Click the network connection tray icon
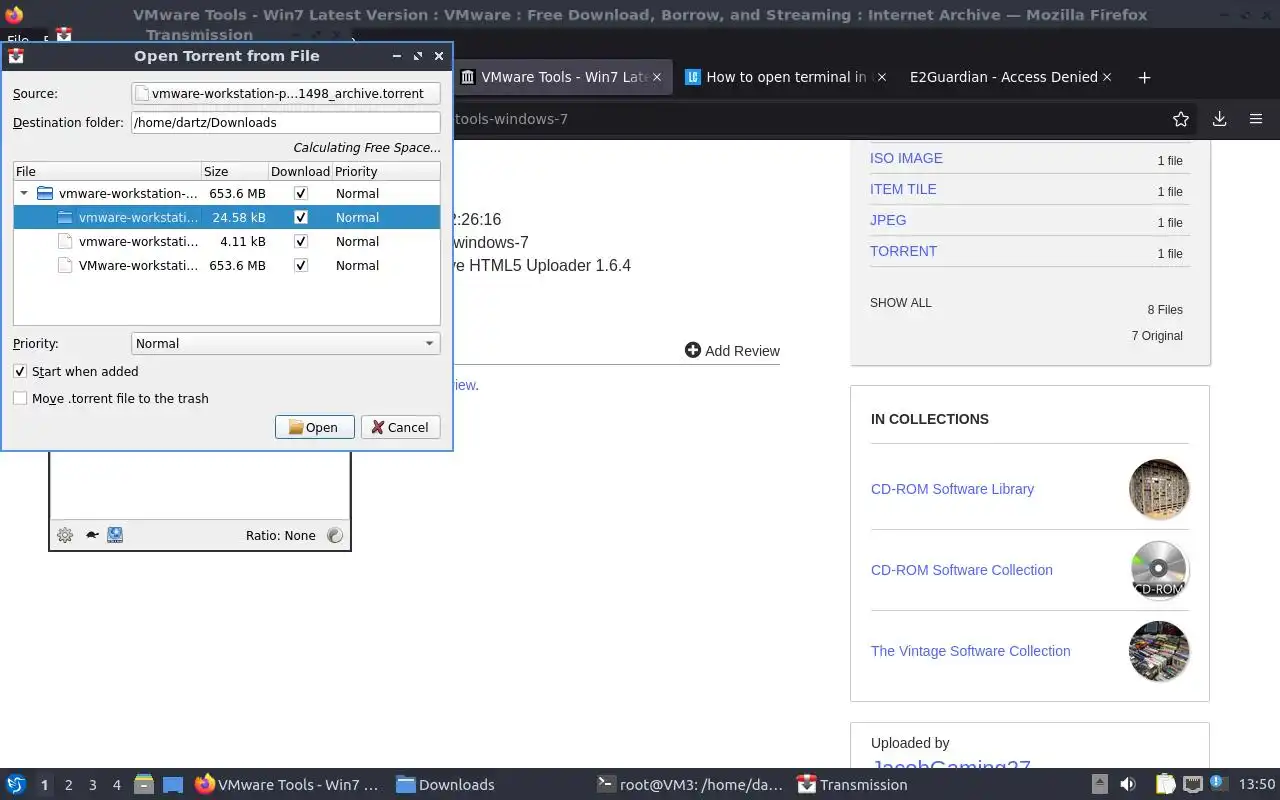The image size is (1280, 800). [1193, 784]
